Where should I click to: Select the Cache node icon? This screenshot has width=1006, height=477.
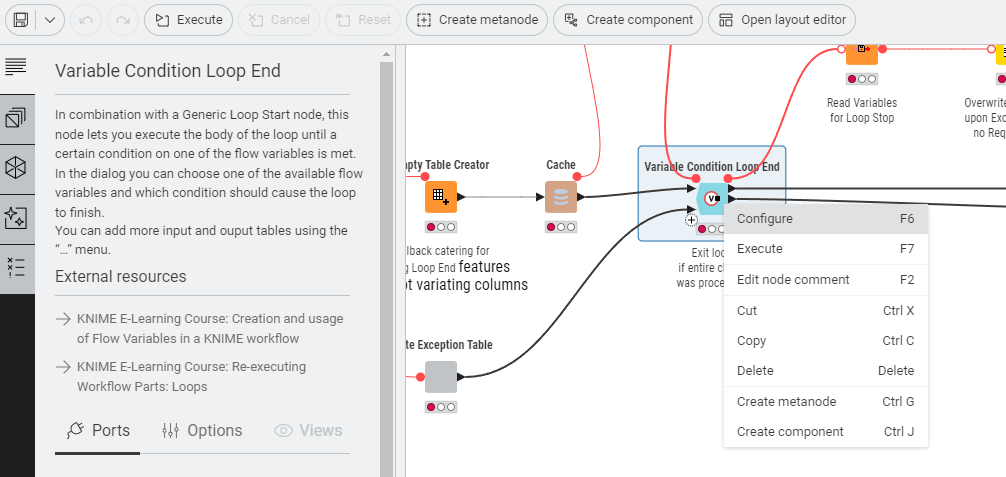(561, 197)
